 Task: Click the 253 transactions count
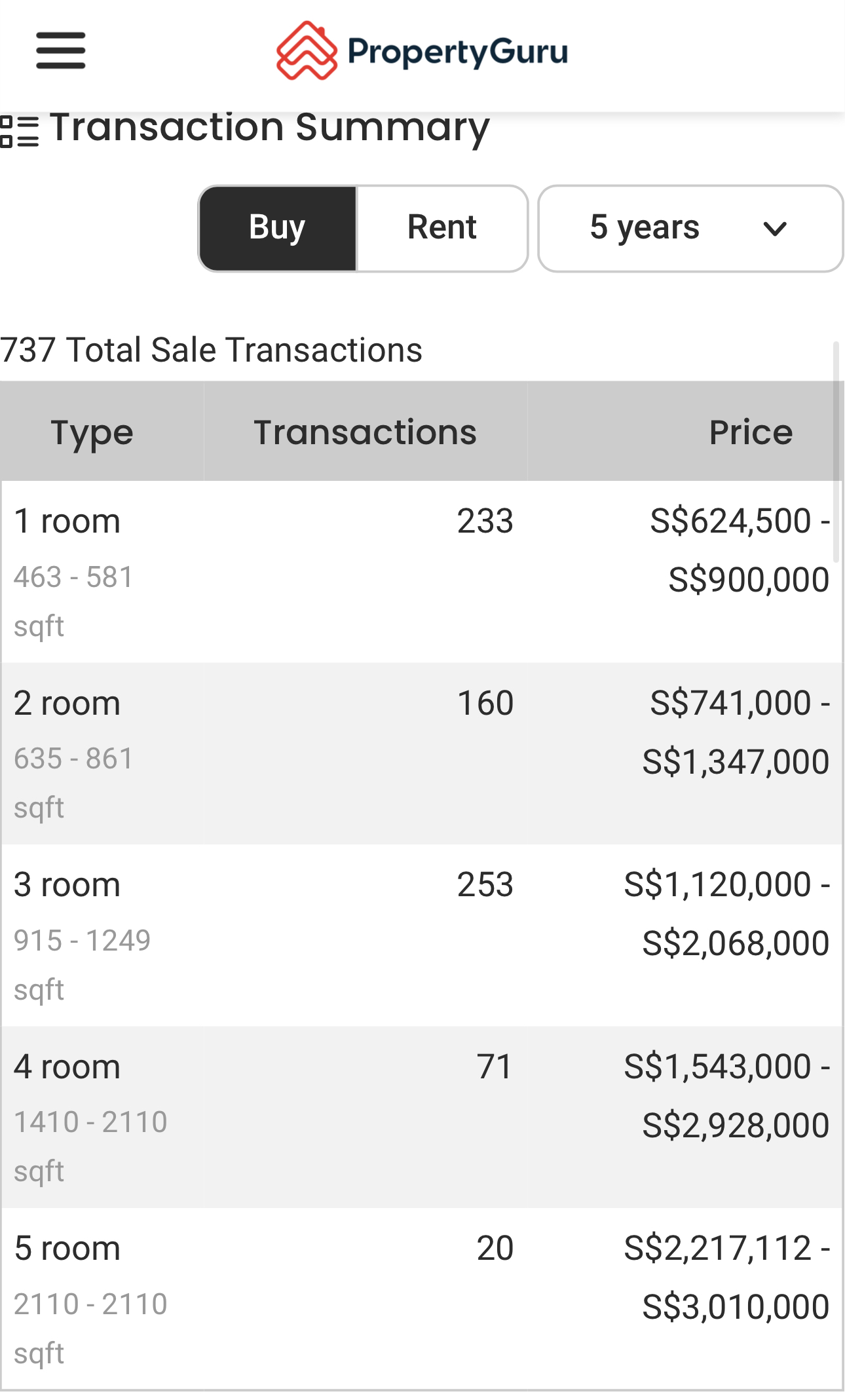485,885
